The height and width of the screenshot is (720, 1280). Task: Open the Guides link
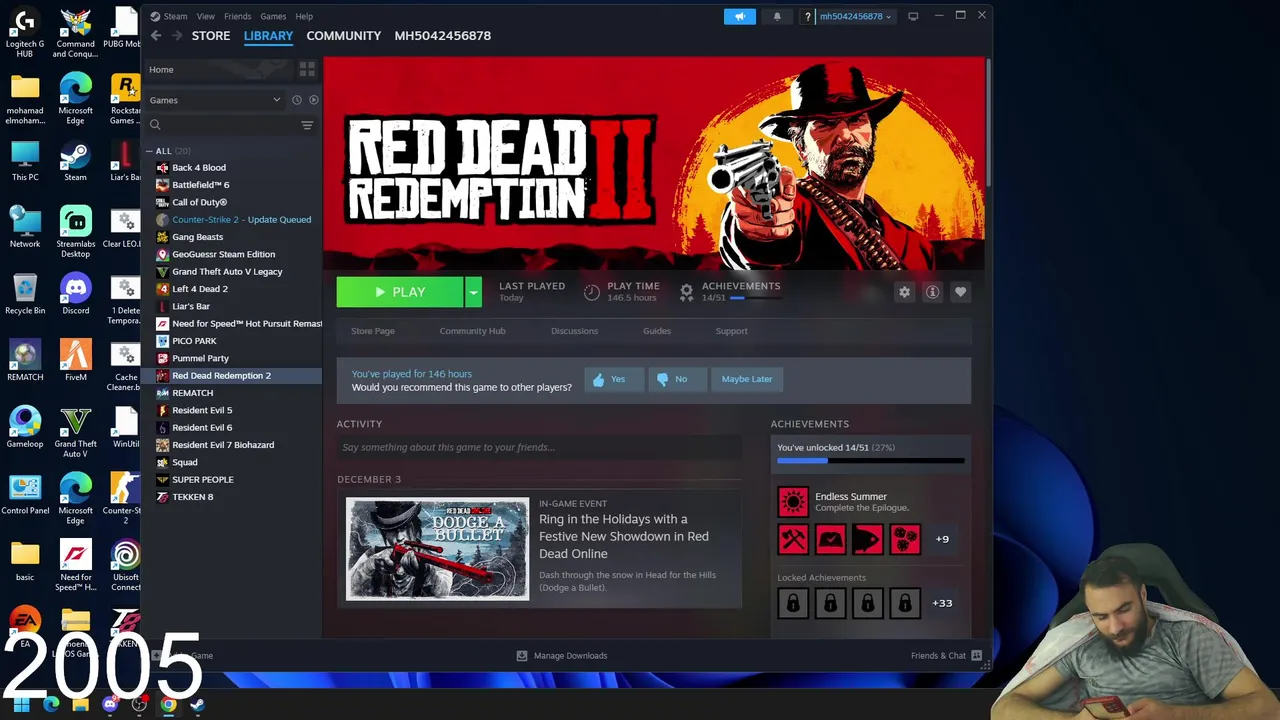[x=657, y=331]
